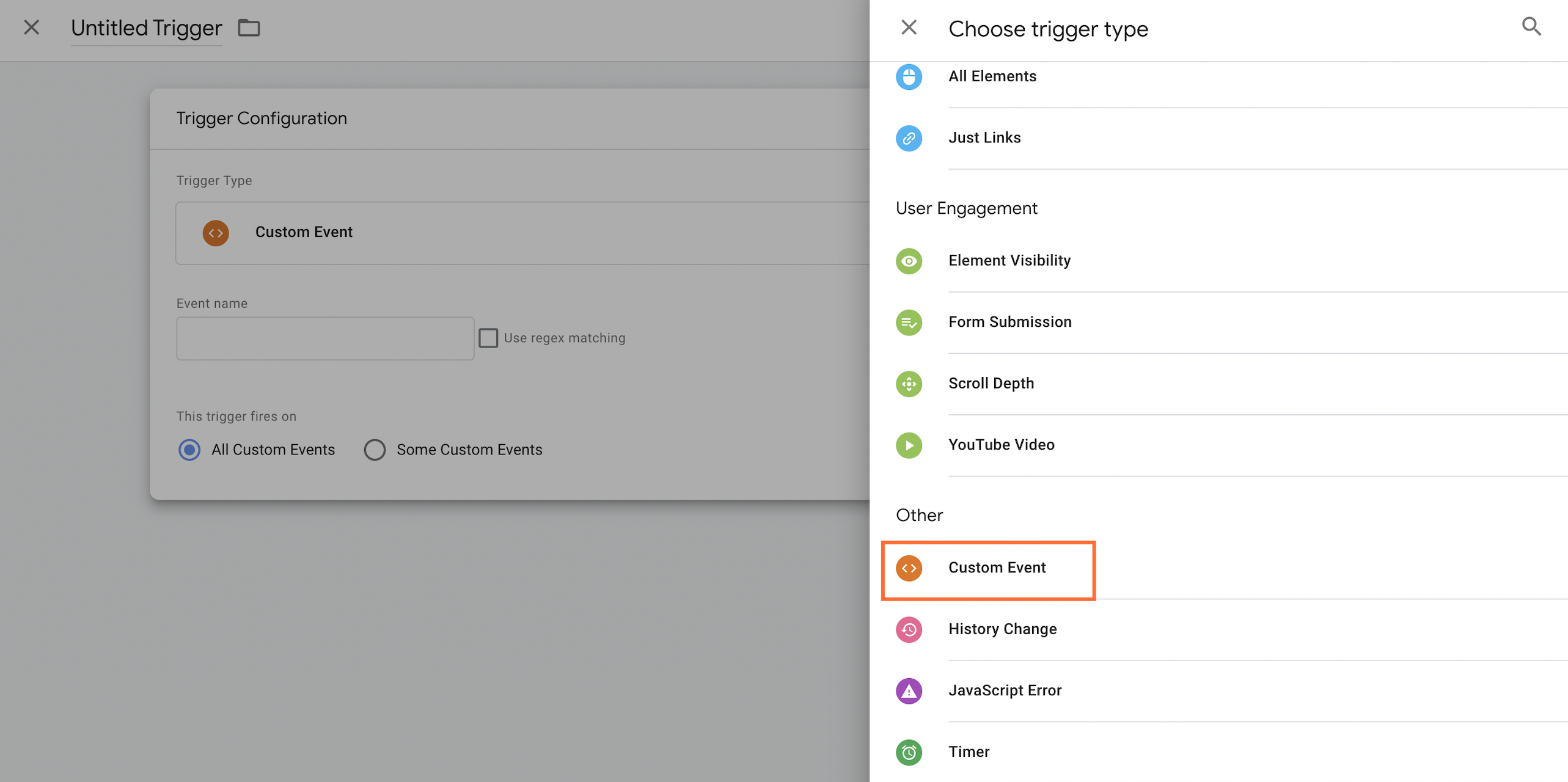This screenshot has width=1568, height=782.
Task: Choose Some Custom Events option
Action: [x=375, y=450]
